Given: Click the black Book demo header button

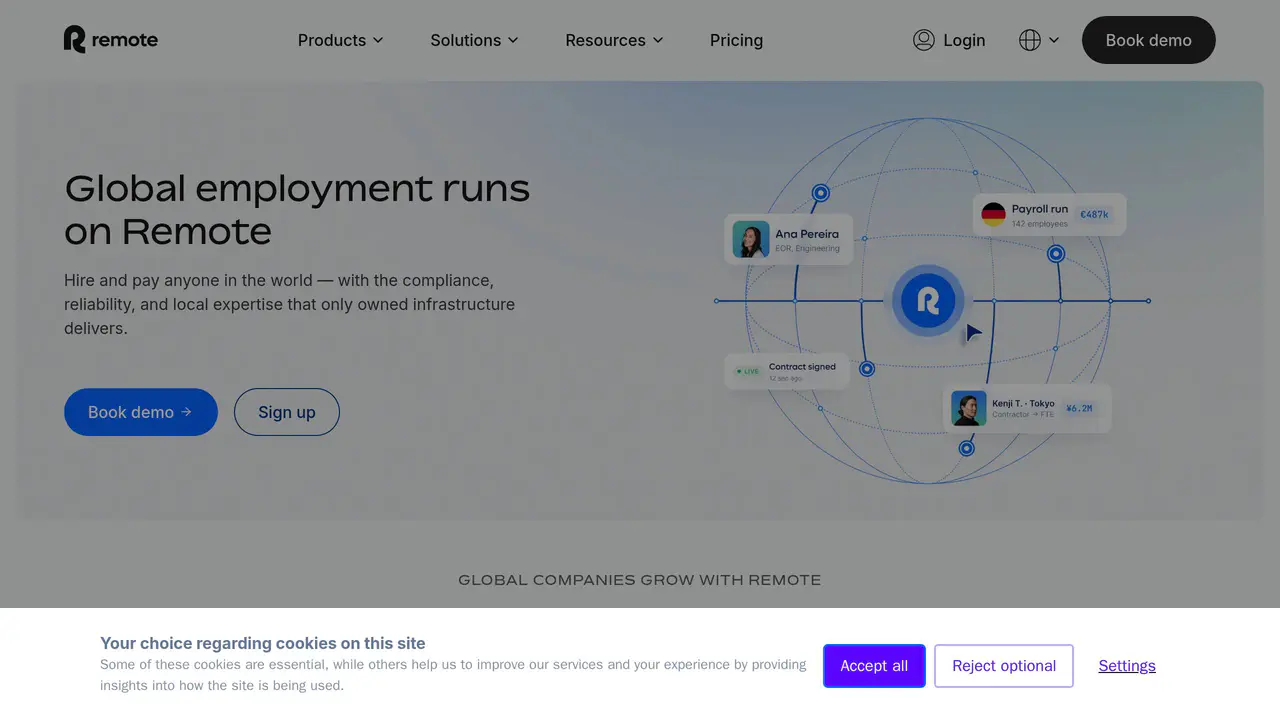Looking at the screenshot, I should pos(1149,40).
